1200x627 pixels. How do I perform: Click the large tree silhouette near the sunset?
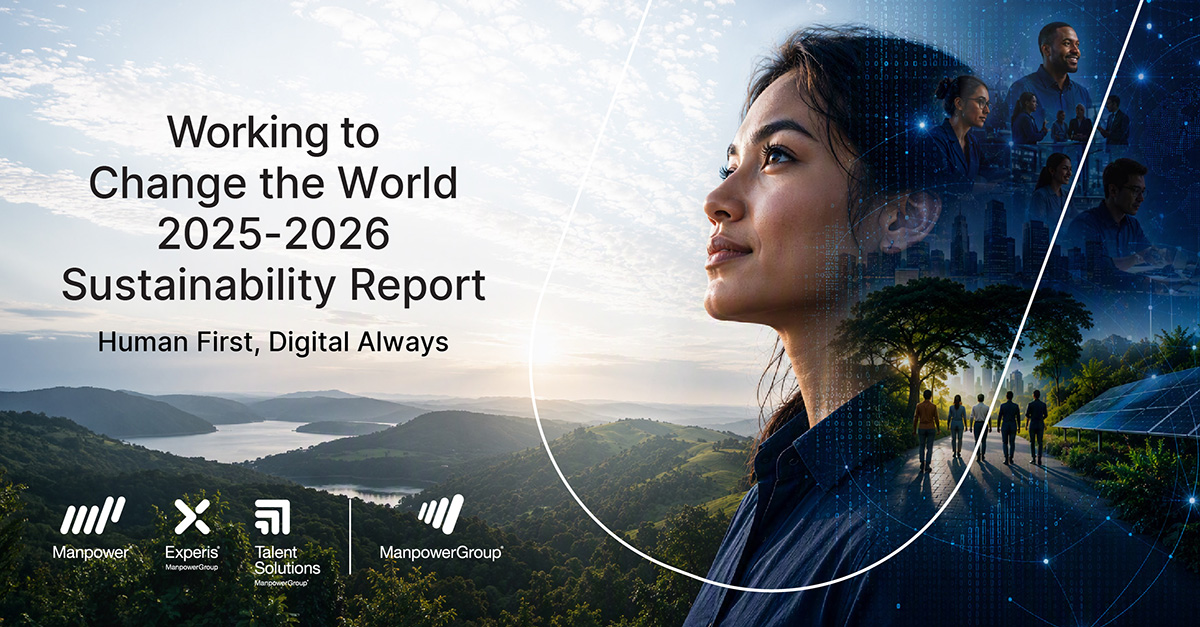pyautogui.click(x=925, y=330)
